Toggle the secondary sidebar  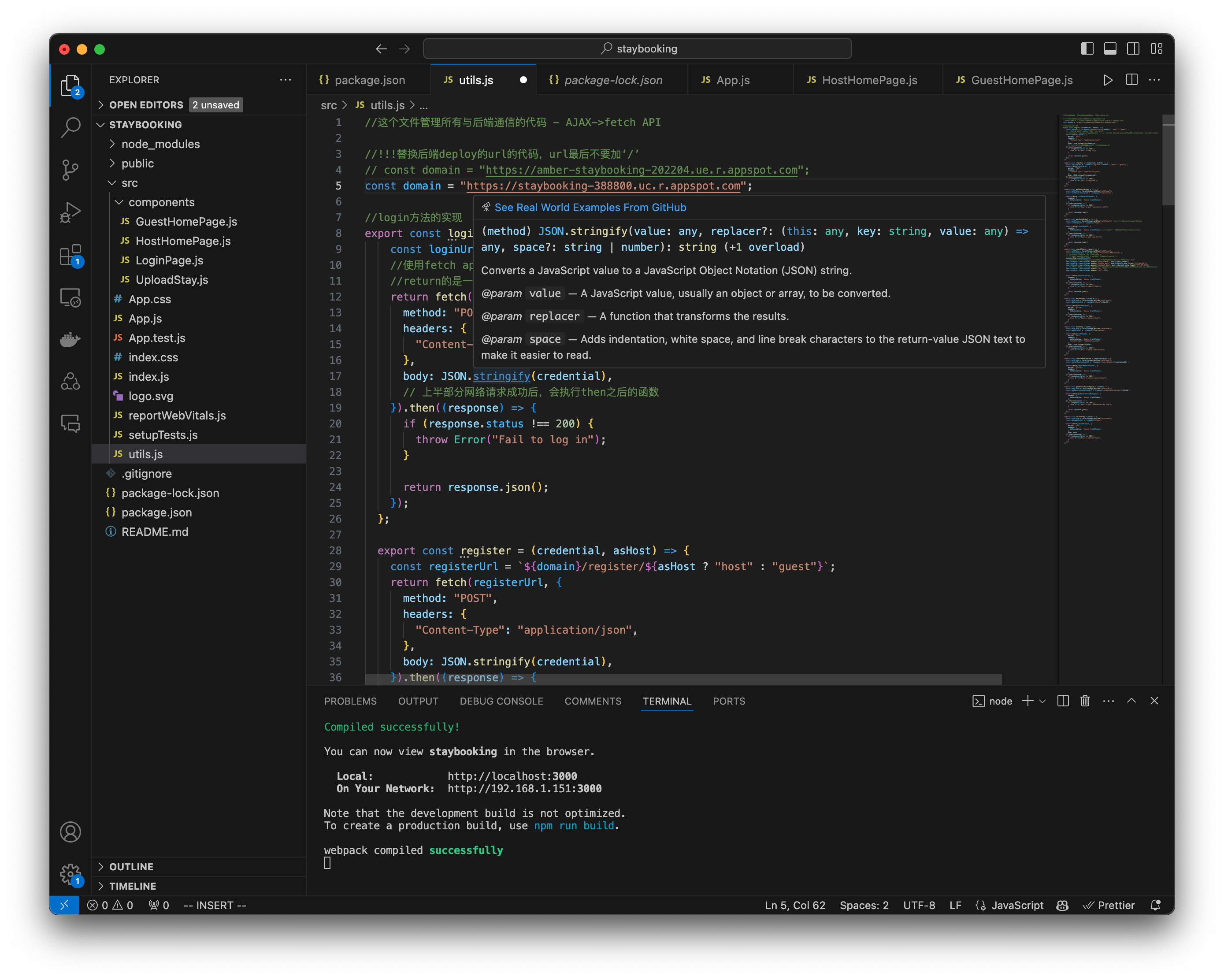pos(1133,49)
